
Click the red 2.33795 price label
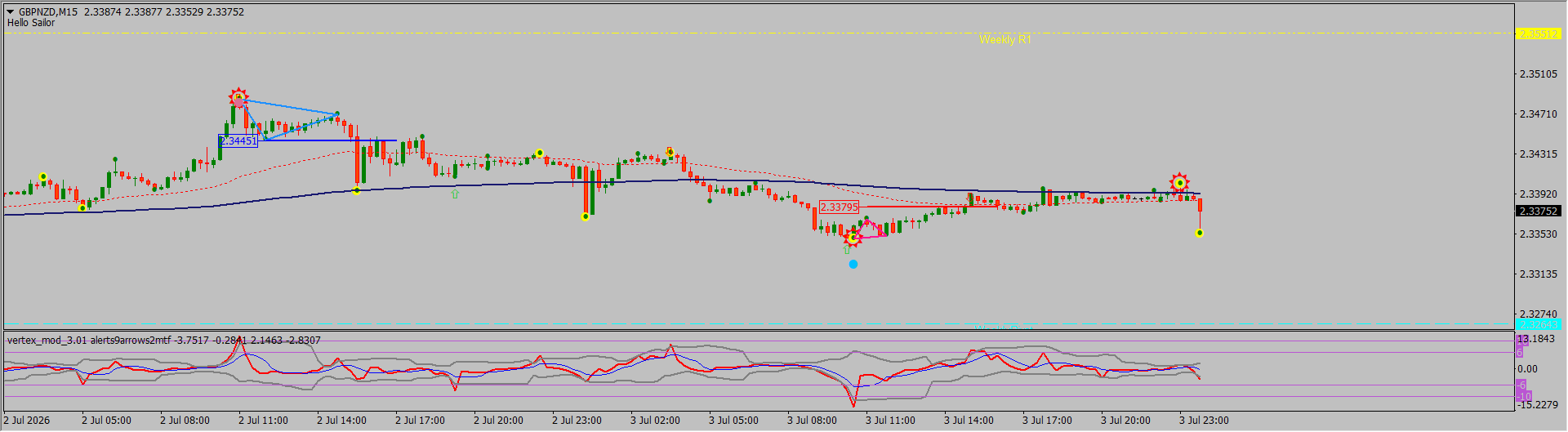click(x=839, y=207)
